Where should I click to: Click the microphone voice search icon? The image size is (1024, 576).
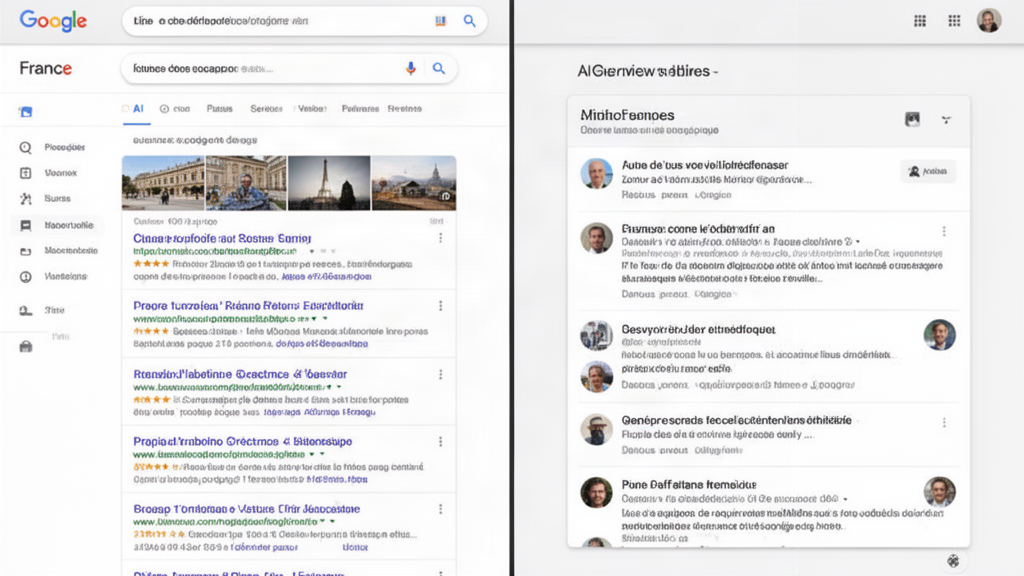pyautogui.click(x=411, y=68)
